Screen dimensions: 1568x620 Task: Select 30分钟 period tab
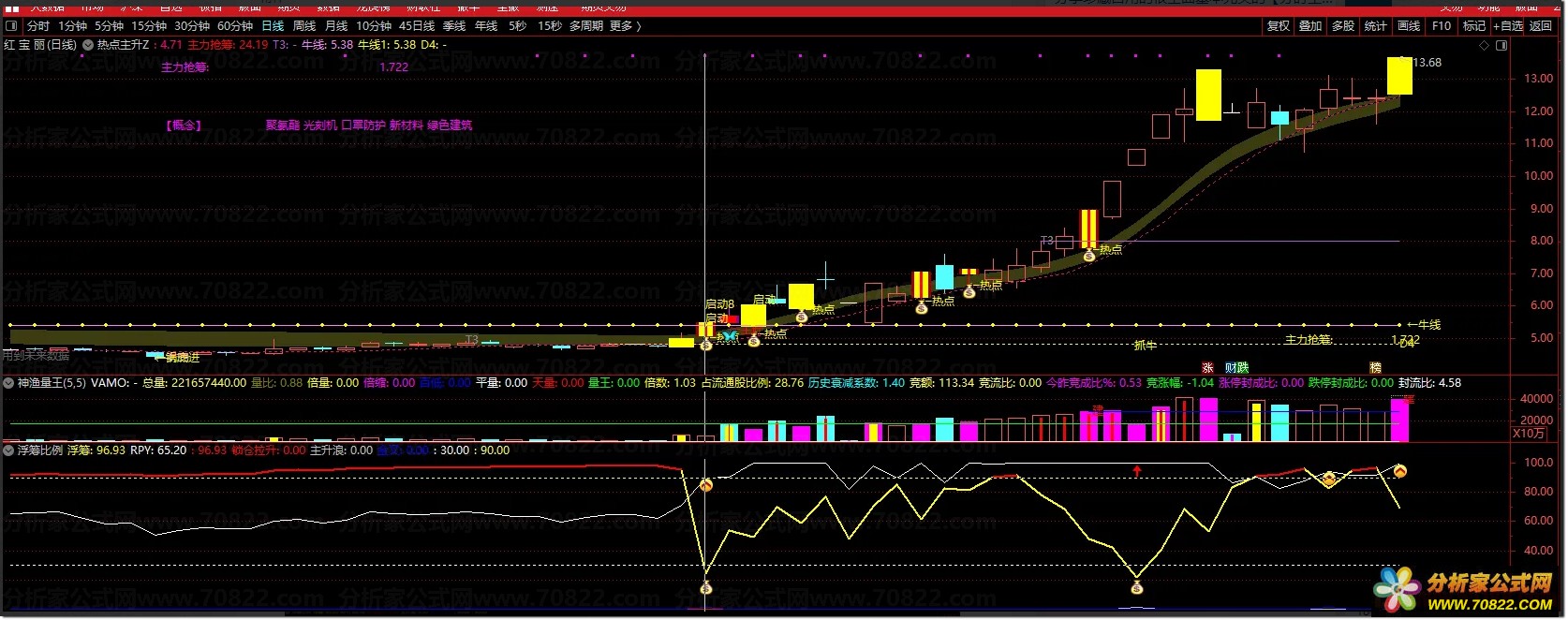(192, 26)
